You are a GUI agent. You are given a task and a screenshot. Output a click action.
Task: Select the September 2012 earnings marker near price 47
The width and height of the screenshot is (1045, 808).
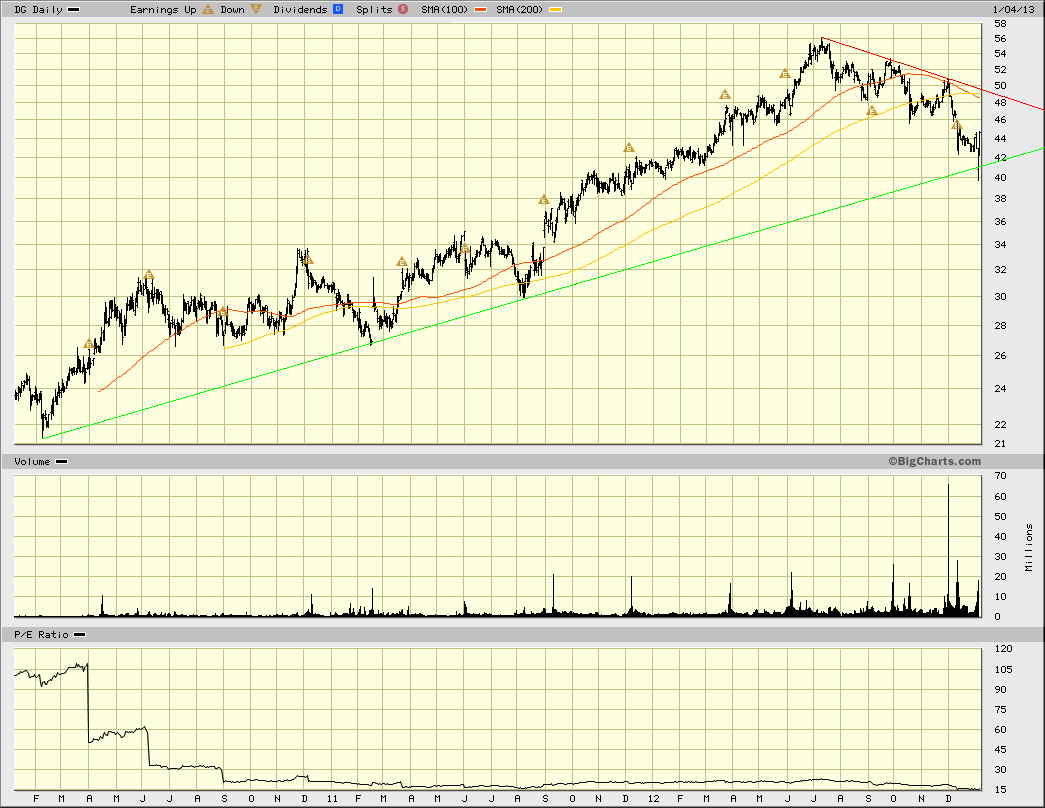(x=871, y=111)
